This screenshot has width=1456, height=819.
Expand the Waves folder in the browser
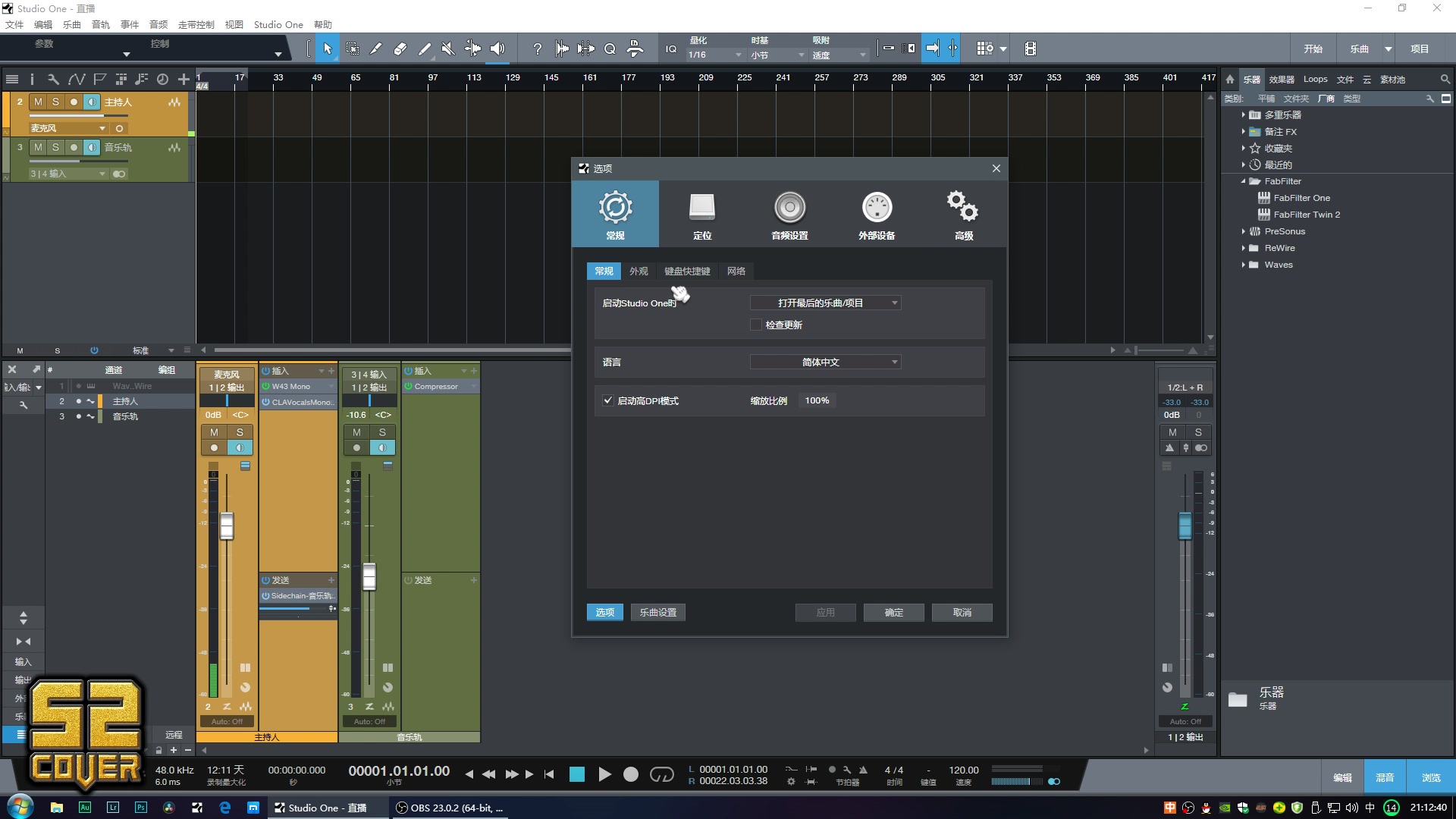tap(1244, 265)
